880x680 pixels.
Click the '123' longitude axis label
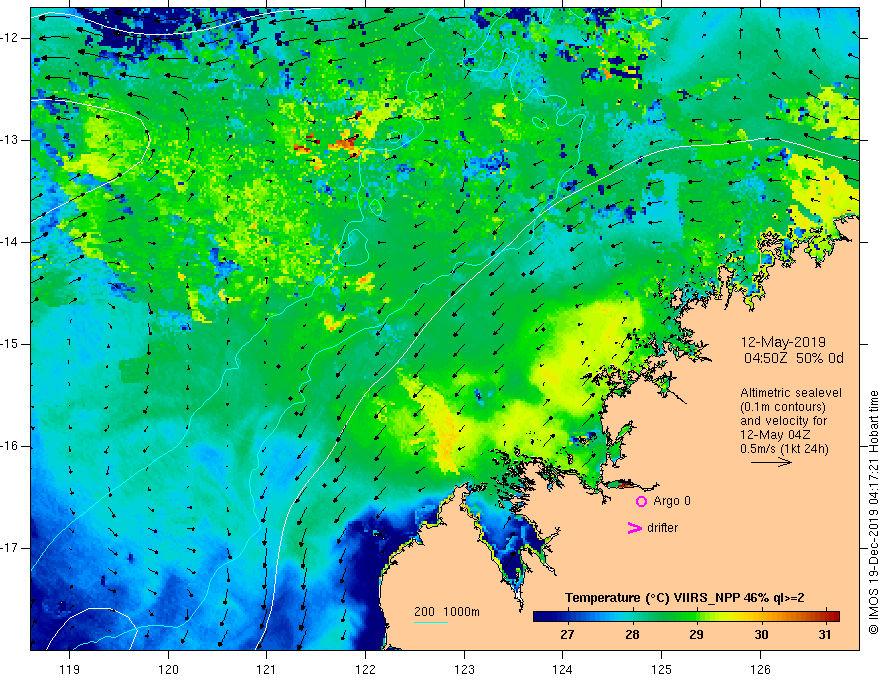(x=464, y=669)
